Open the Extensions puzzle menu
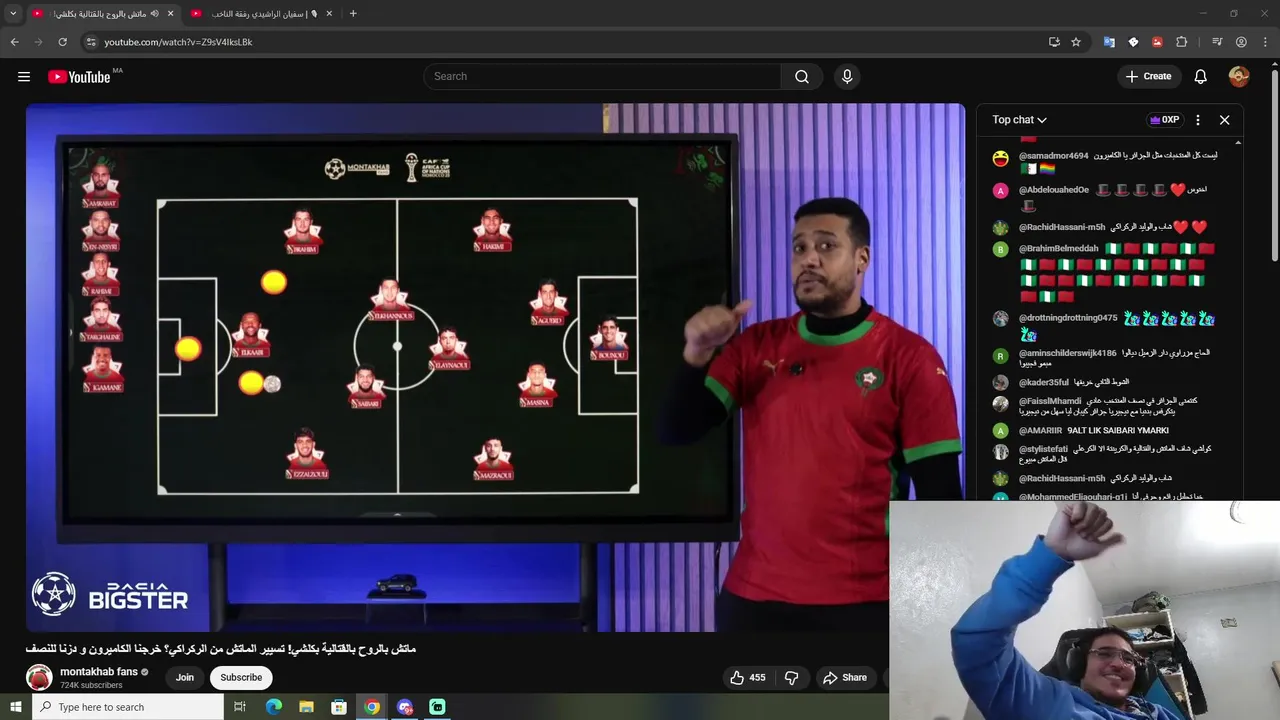The width and height of the screenshot is (1280, 720). (1181, 42)
